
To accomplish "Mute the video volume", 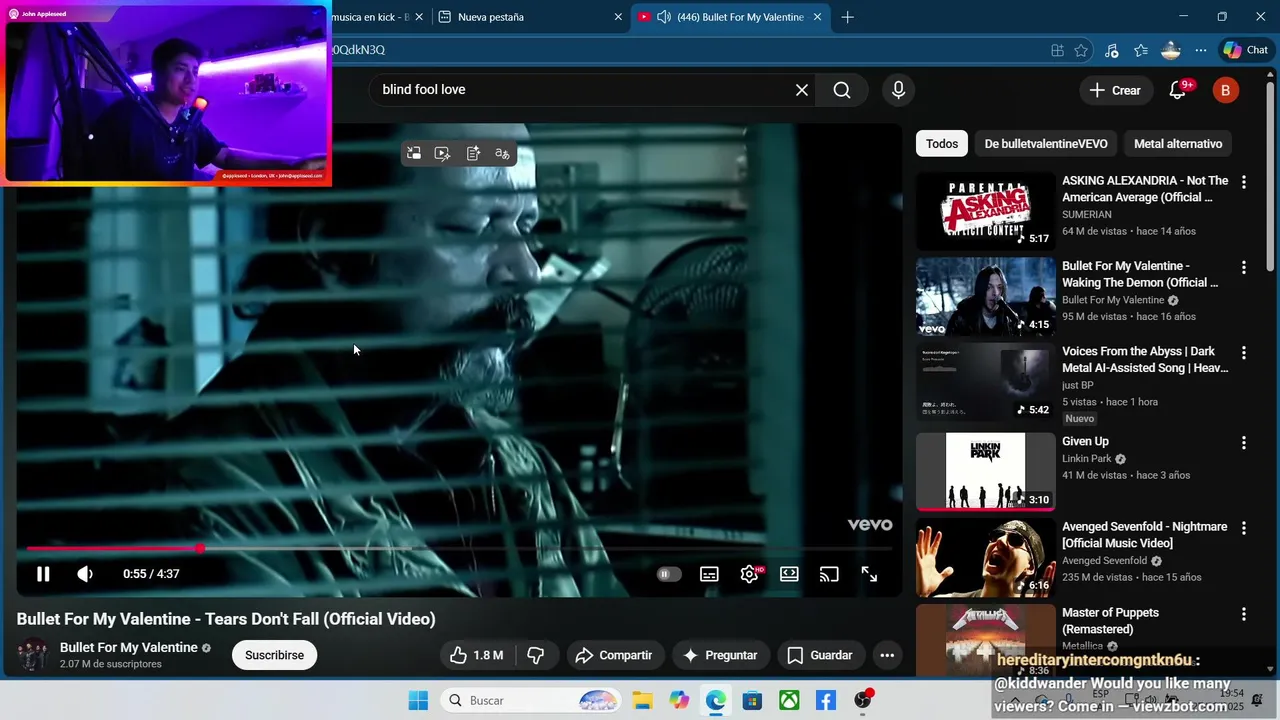I will [x=85, y=574].
